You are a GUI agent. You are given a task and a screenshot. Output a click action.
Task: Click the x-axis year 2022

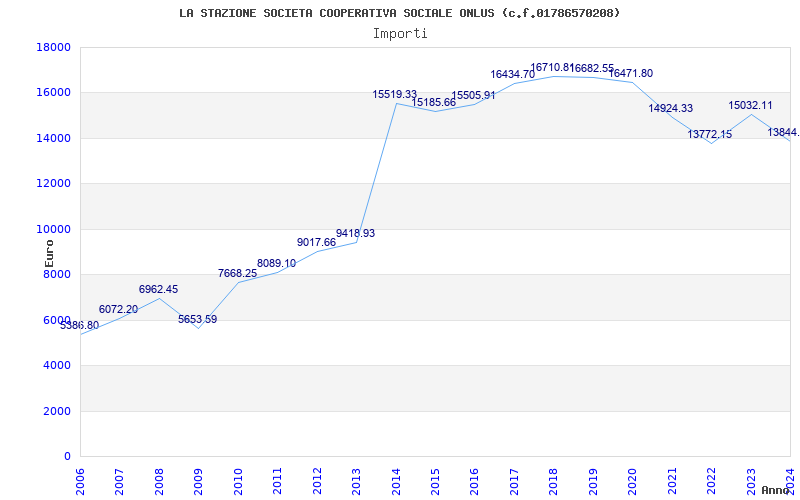coord(711,481)
